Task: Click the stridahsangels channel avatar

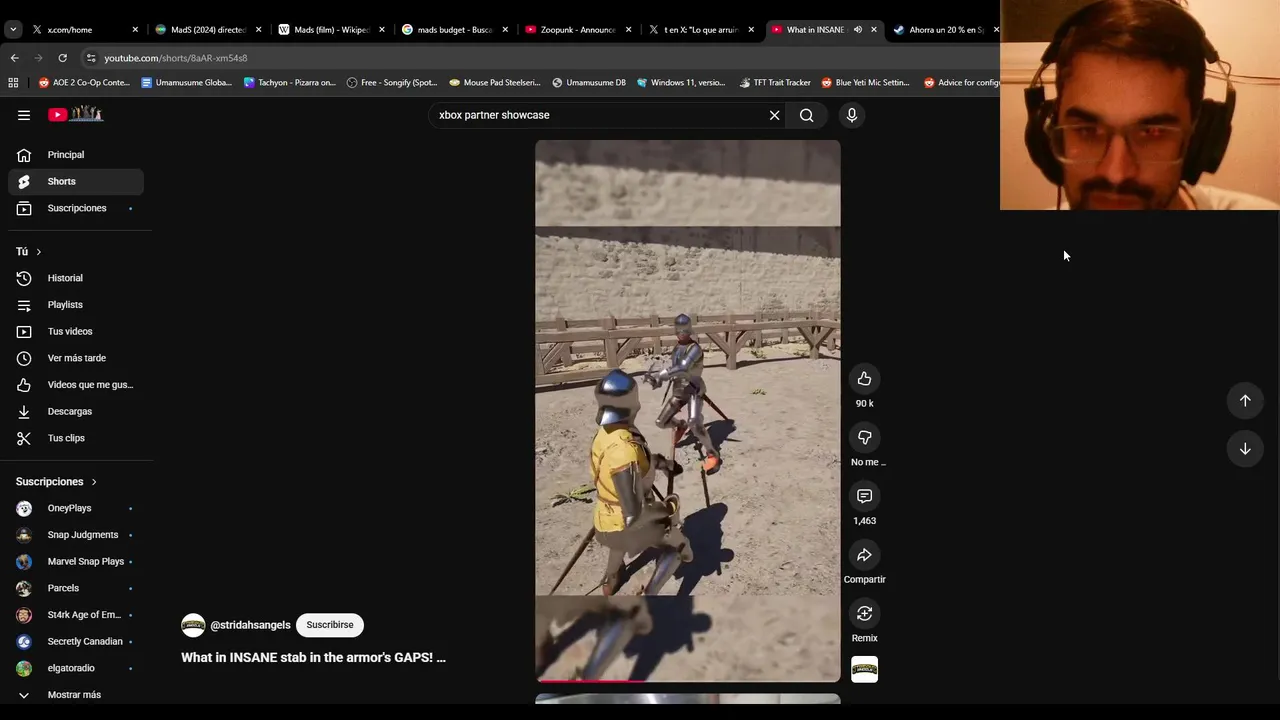Action: (193, 625)
